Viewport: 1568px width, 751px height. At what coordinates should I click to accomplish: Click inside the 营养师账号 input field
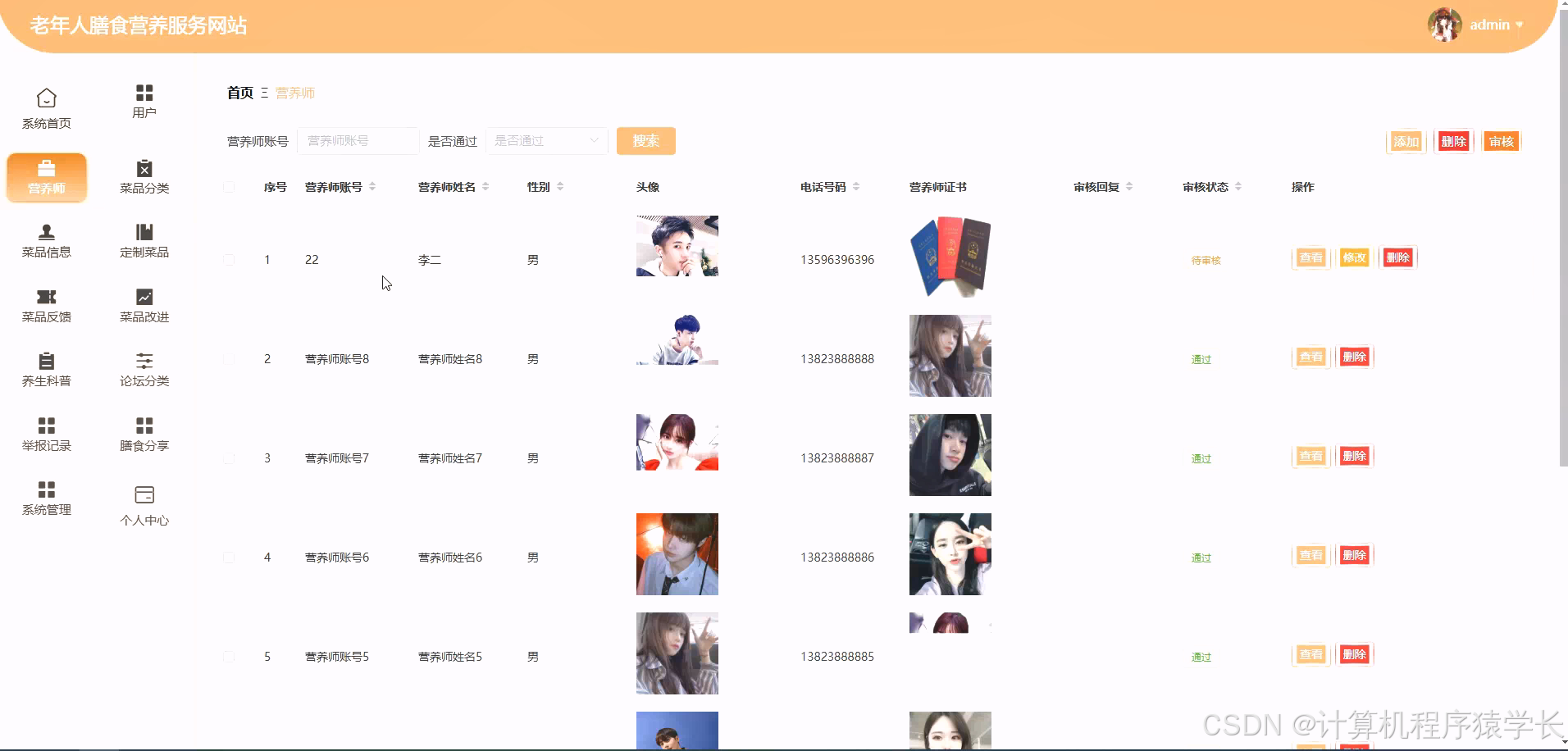358,140
